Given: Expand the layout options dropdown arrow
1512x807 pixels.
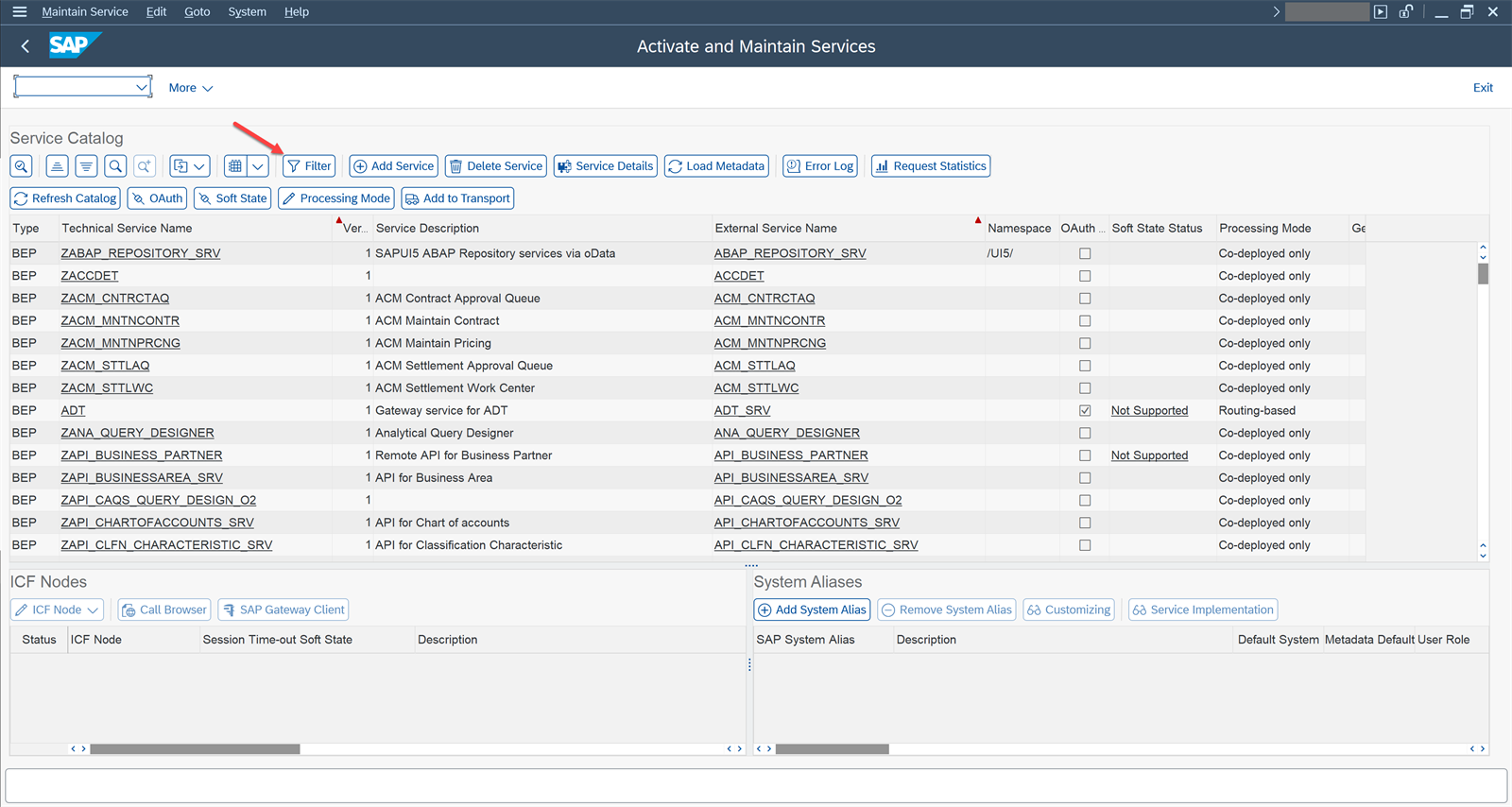Looking at the screenshot, I should coord(258,166).
